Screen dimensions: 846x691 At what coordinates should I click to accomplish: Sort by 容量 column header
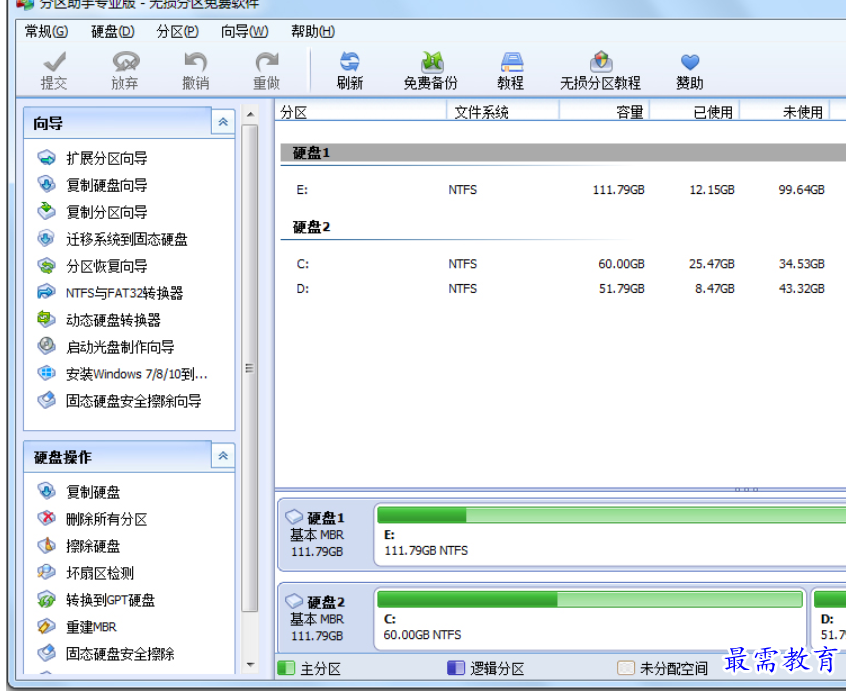pyautogui.click(x=604, y=112)
